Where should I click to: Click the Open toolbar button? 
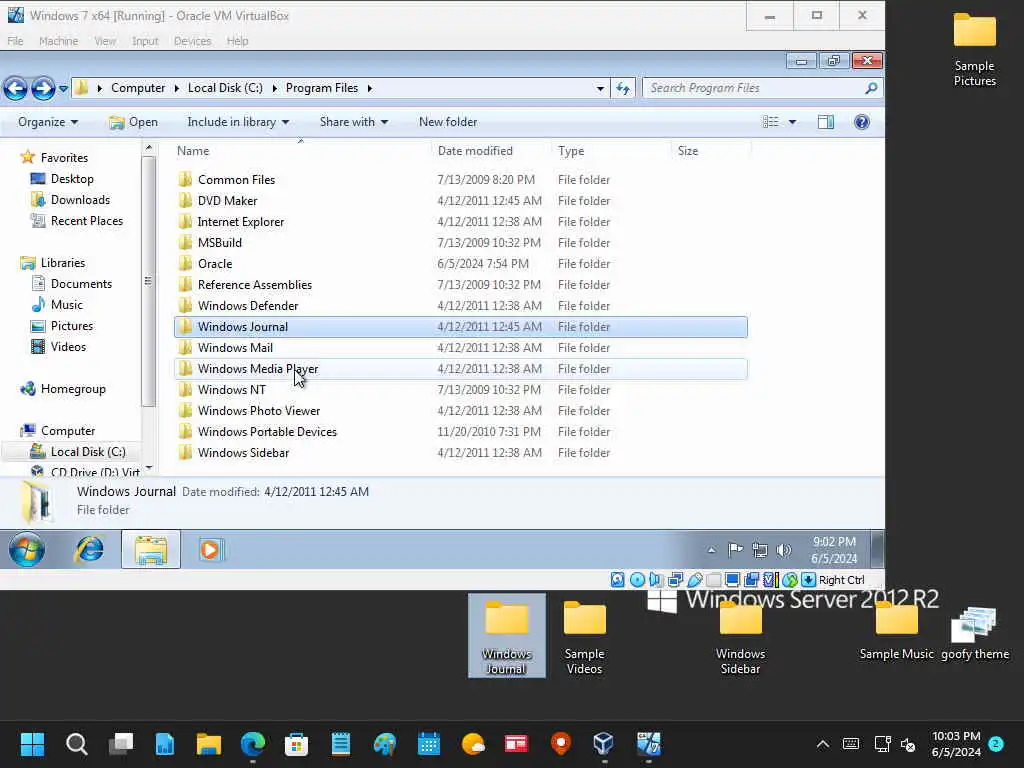point(133,122)
